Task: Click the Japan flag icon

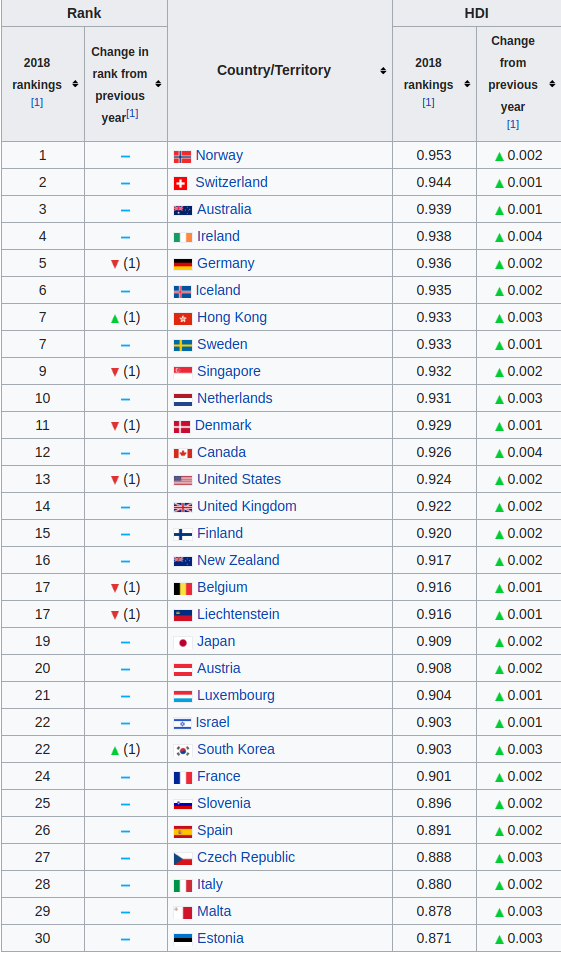Action: click(183, 642)
